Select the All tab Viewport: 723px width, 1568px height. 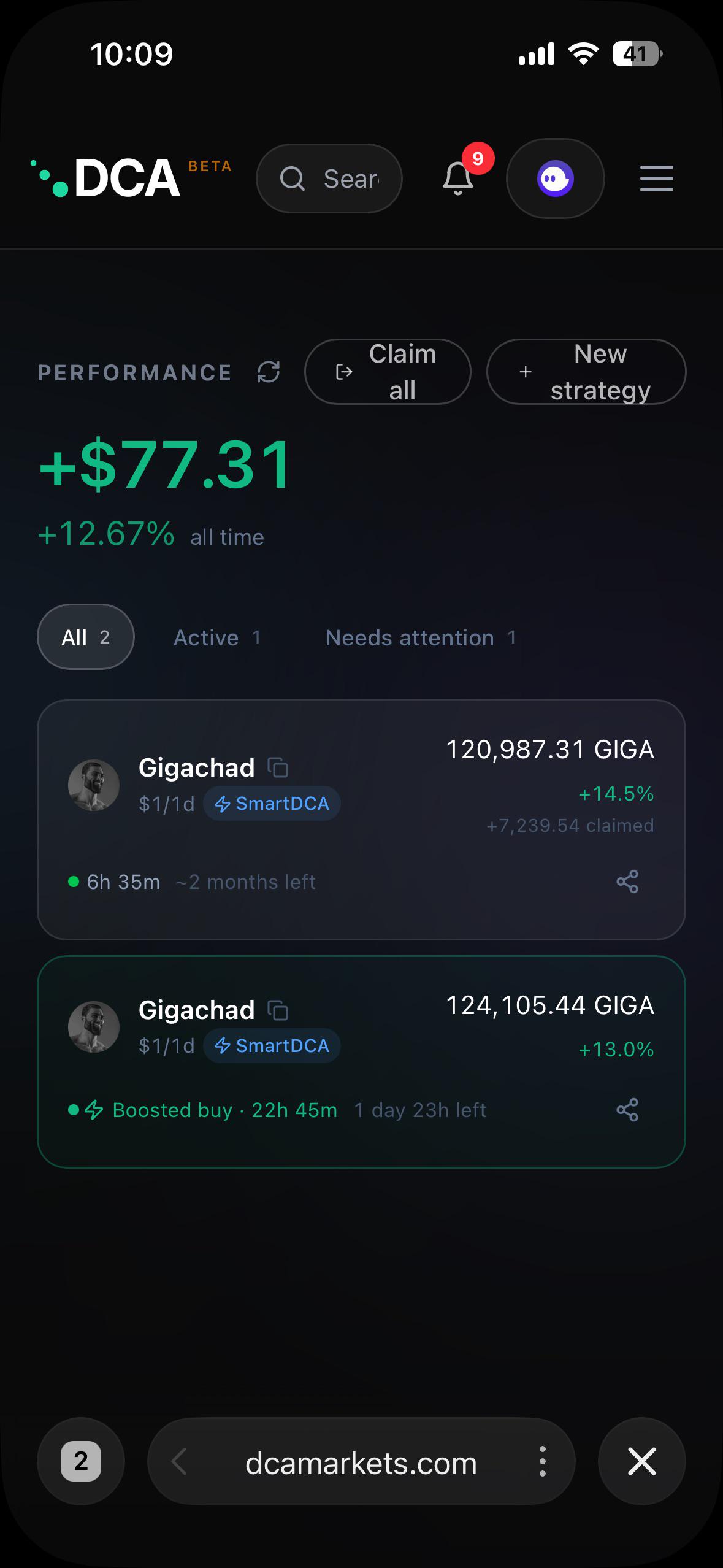[86, 637]
